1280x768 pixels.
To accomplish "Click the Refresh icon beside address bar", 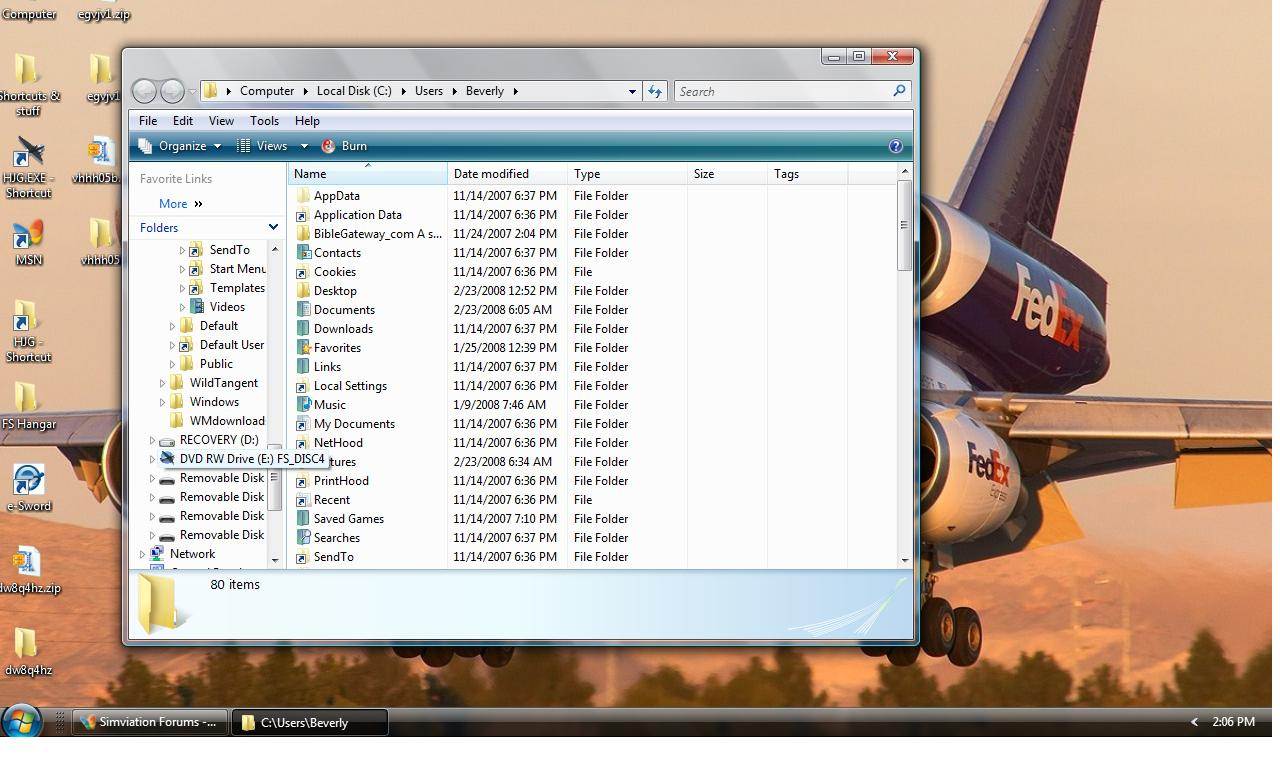I will tap(655, 91).
